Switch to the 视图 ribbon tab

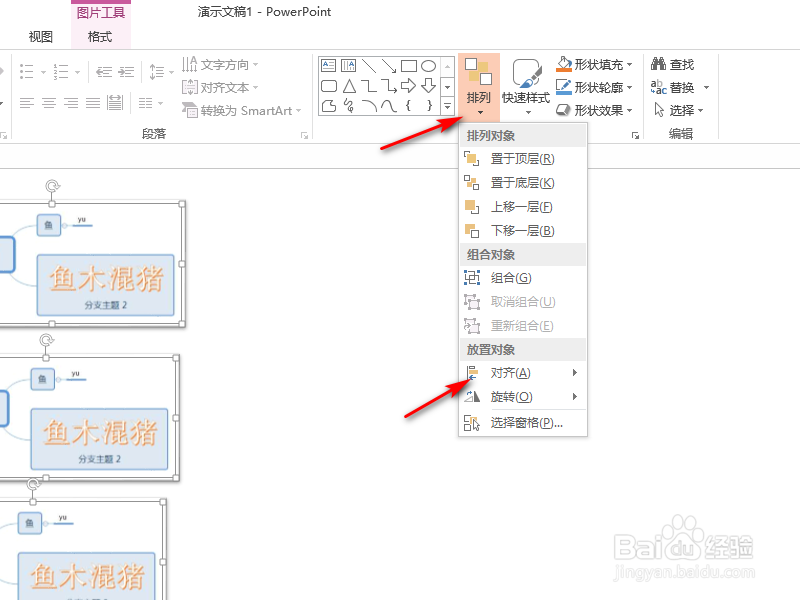pyautogui.click(x=40, y=37)
